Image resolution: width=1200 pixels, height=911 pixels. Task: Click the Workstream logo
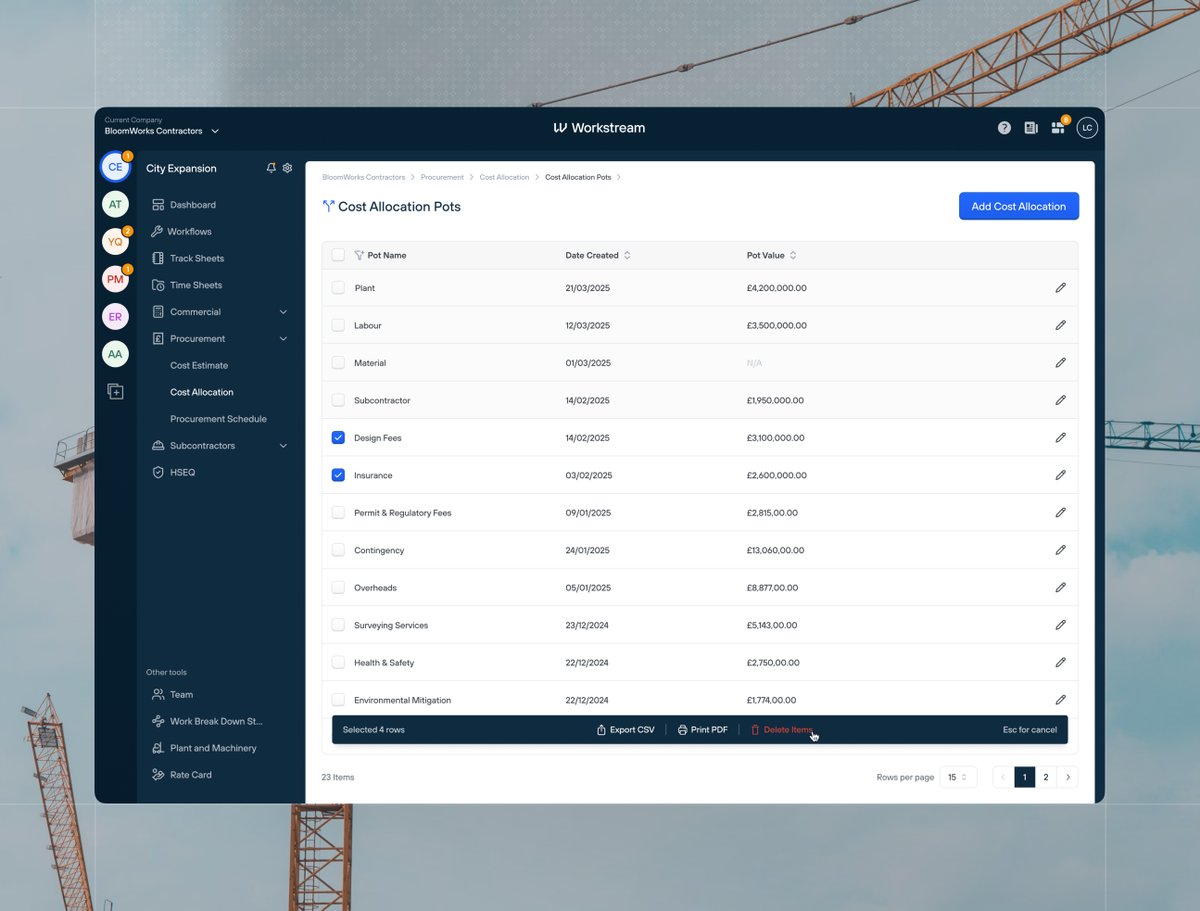(x=599, y=128)
